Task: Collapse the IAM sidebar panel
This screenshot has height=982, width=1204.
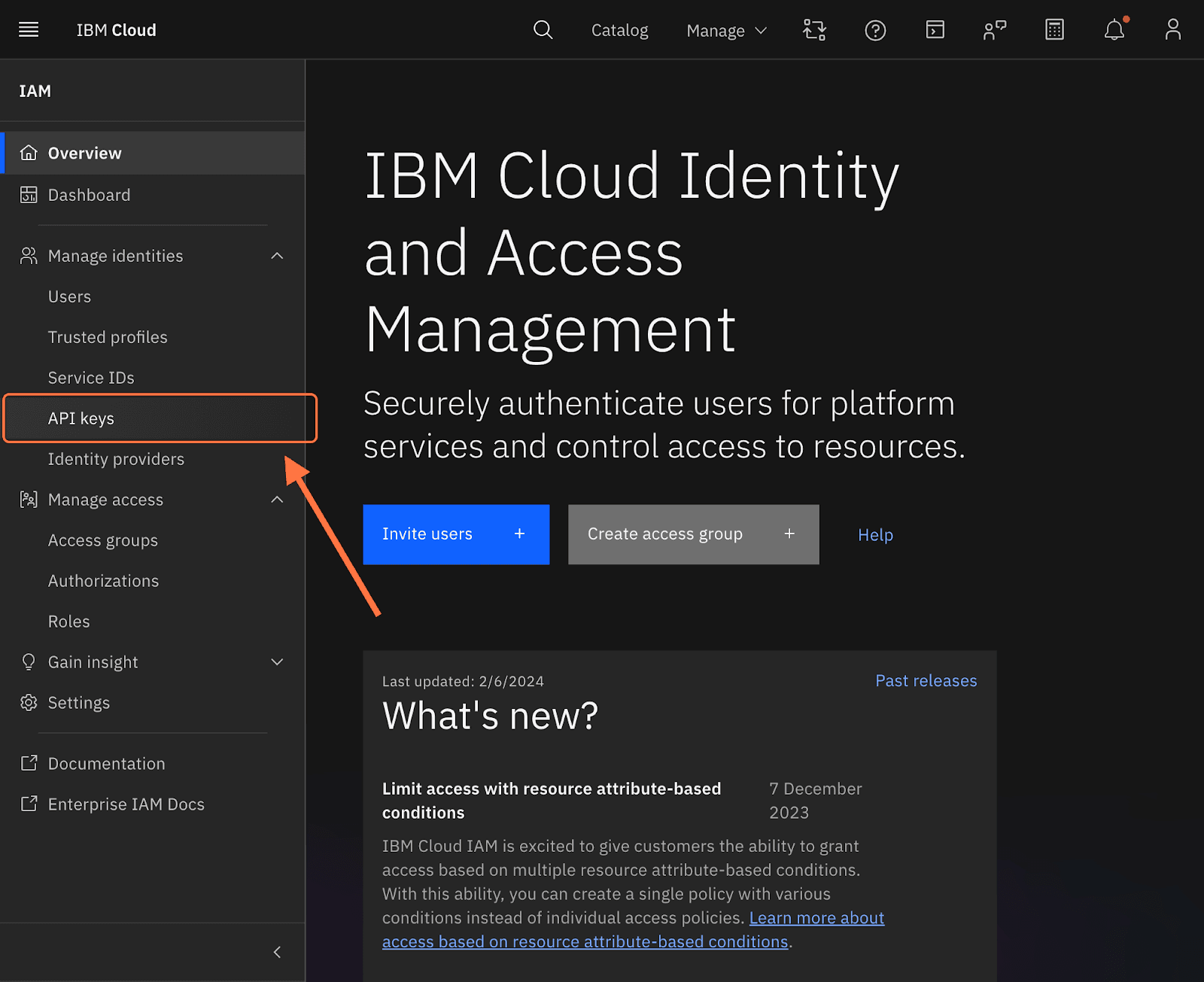Action: tap(277, 953)
